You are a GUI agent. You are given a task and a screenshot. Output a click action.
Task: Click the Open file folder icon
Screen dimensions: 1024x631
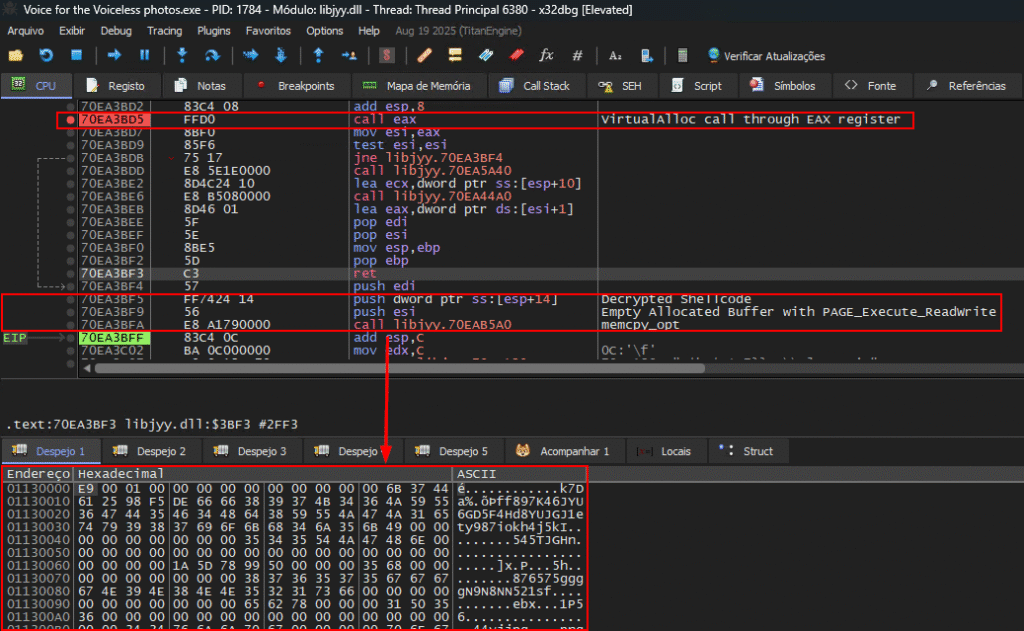17,55
